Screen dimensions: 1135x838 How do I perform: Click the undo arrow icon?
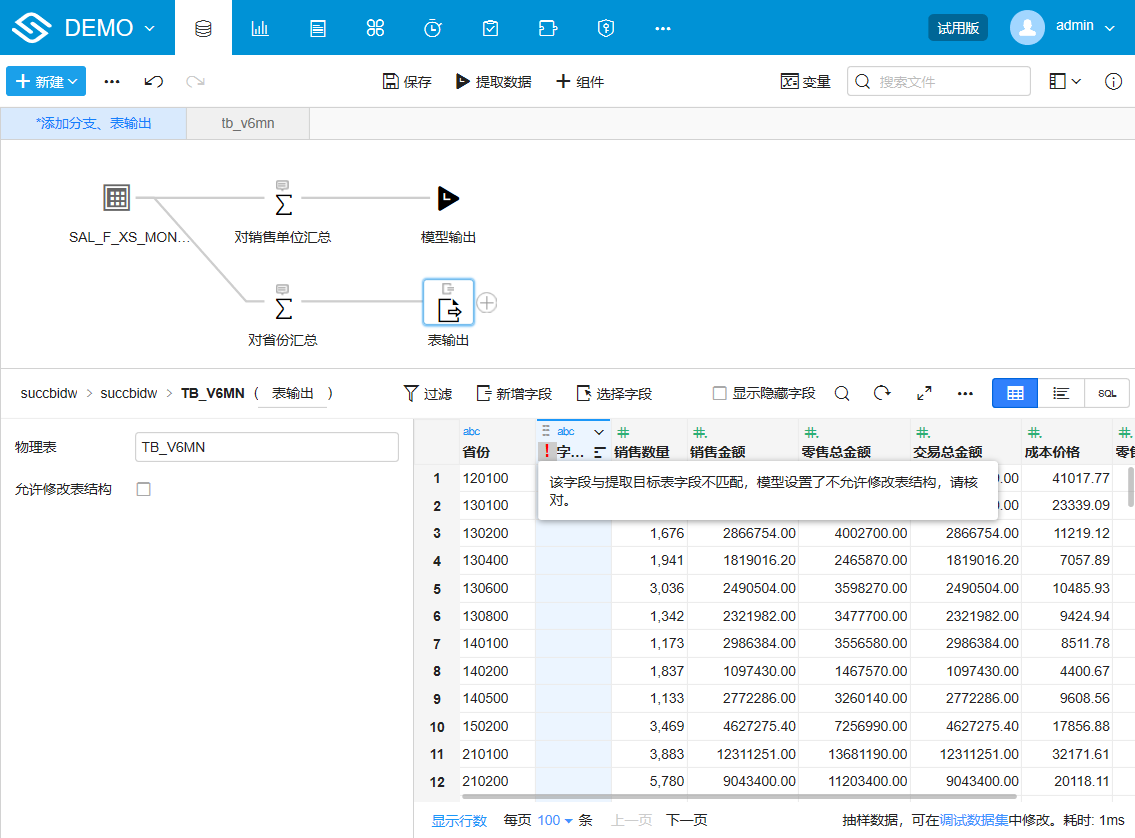[x=154, y=81]
